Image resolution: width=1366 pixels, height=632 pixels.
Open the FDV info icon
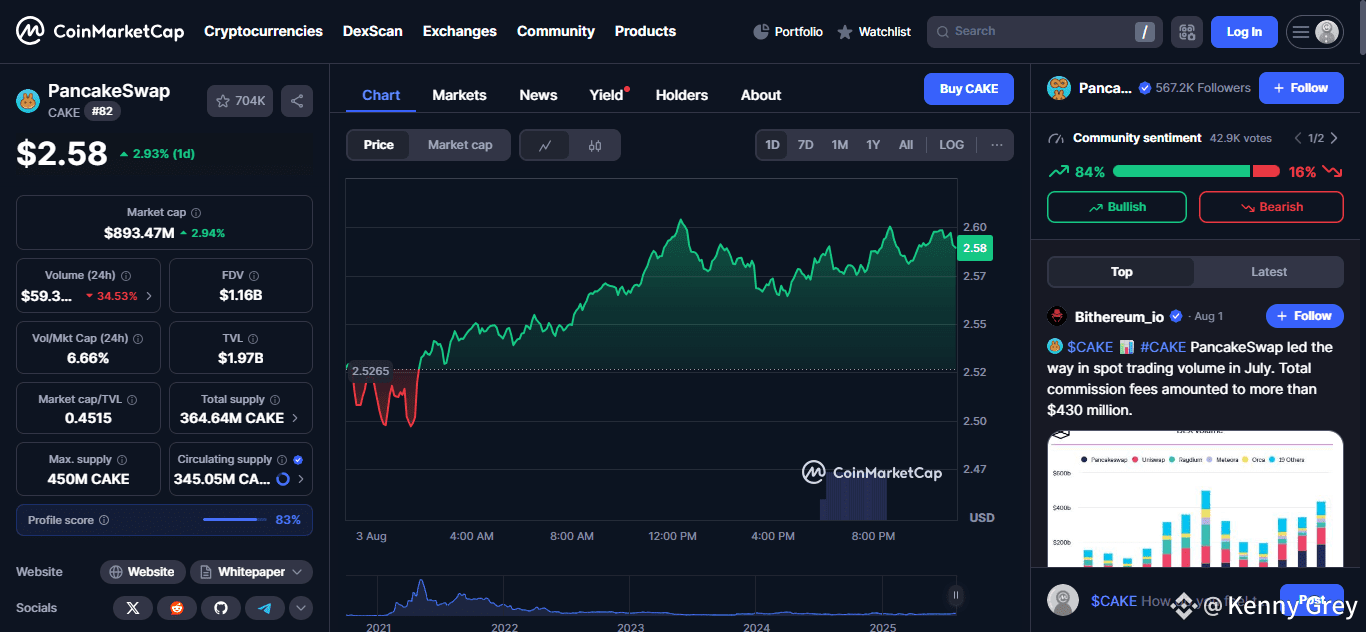click(254, 275)
